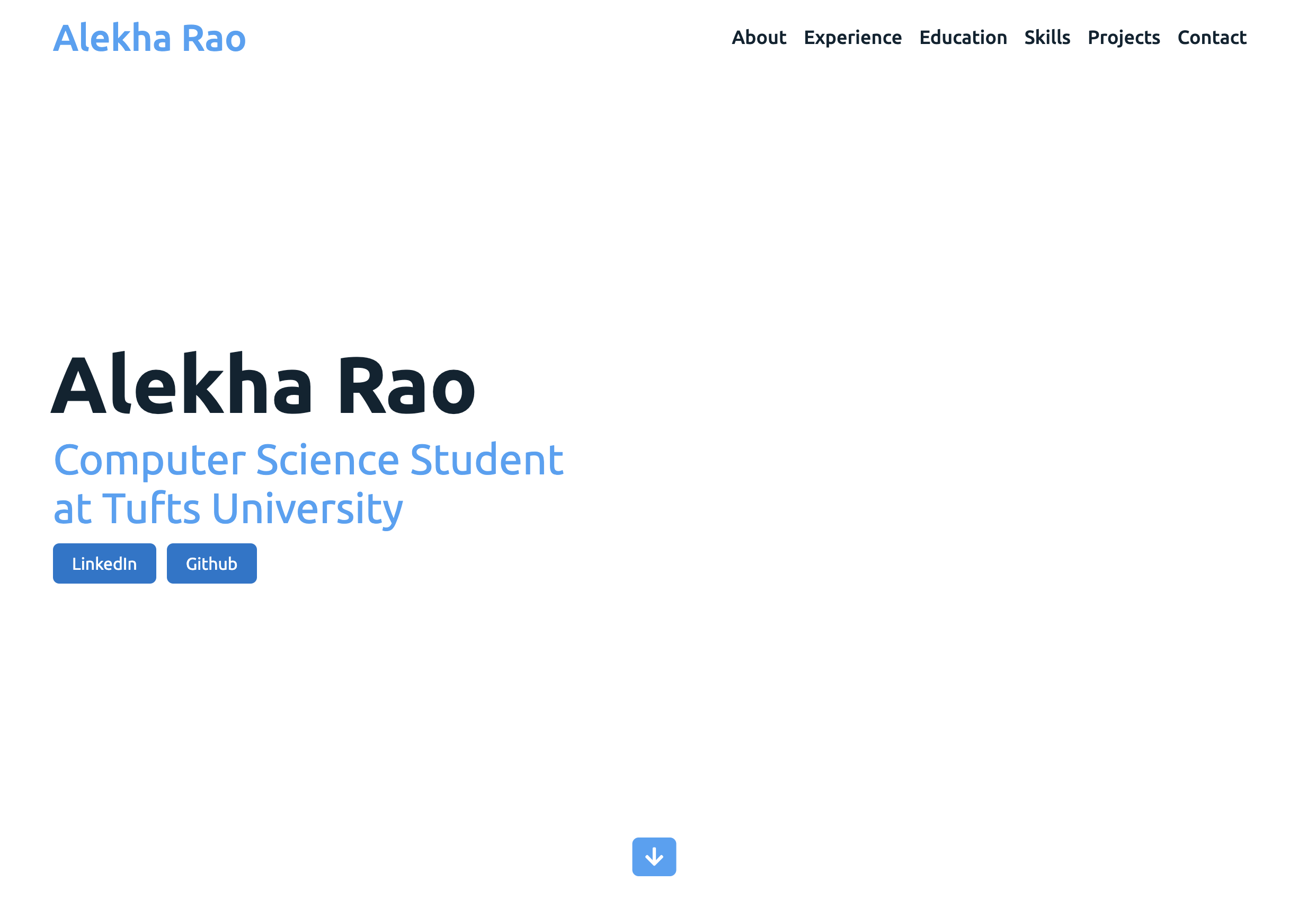
Task: Click the "at Tufts University" text
Action: 228,508
